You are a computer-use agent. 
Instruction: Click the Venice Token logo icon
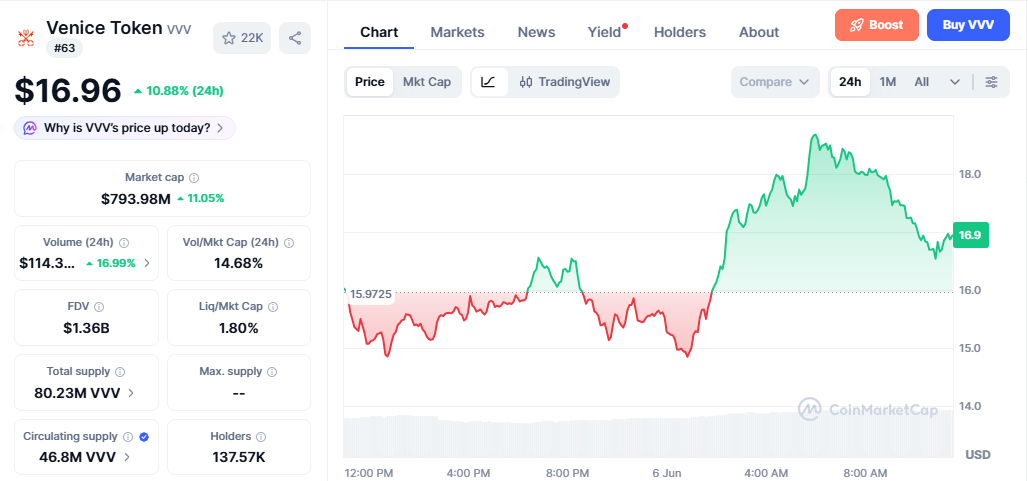point(25,38)
